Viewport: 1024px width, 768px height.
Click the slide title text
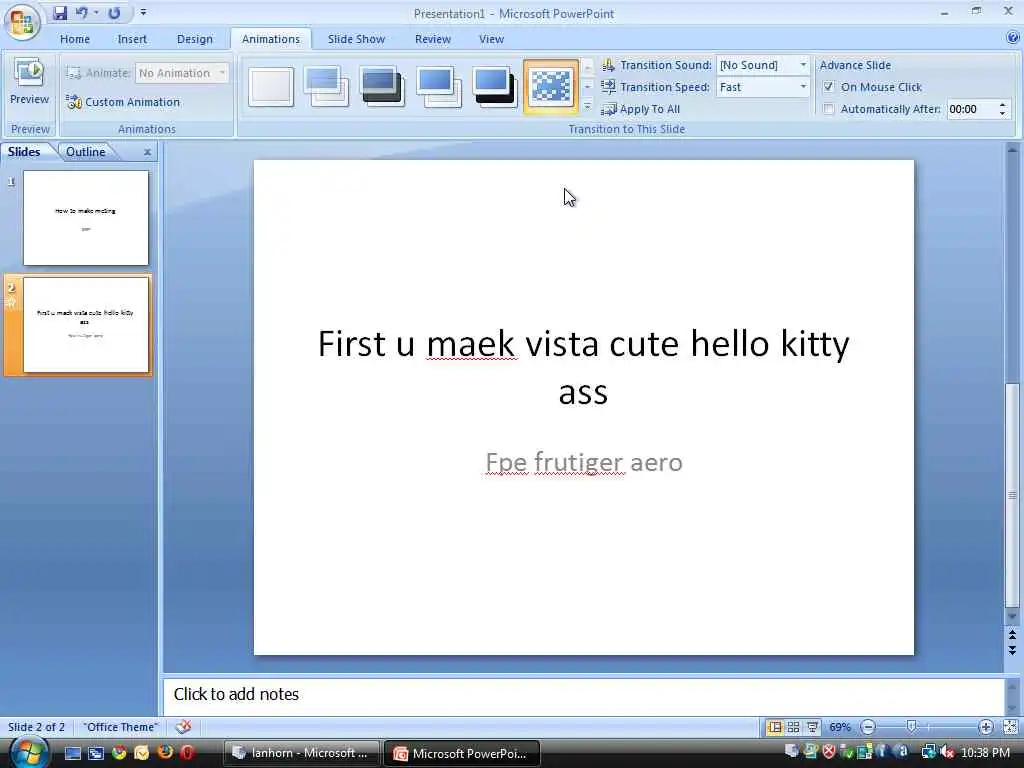click(583, 367)
